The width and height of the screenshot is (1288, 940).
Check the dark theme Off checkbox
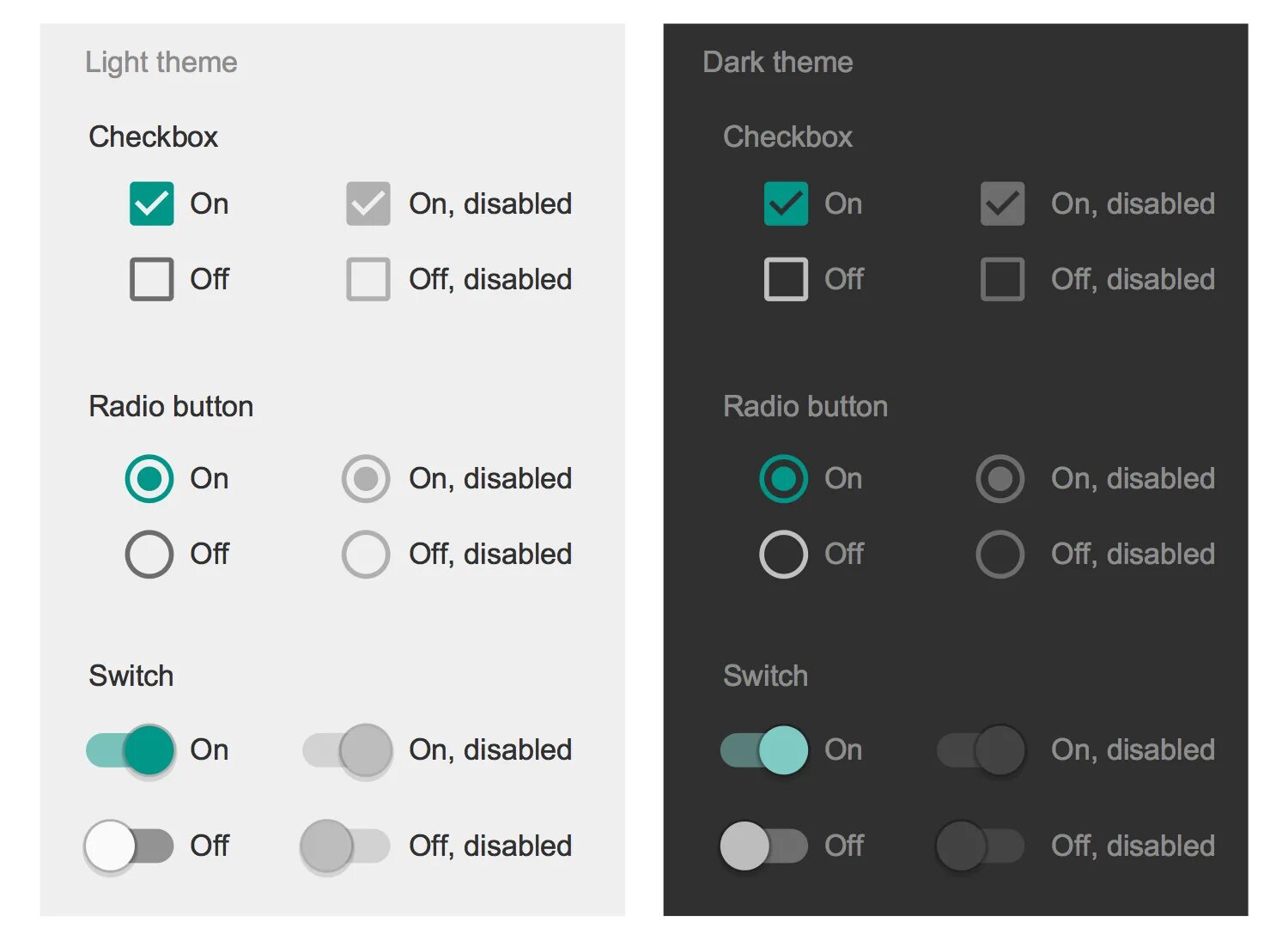(786, 279)
